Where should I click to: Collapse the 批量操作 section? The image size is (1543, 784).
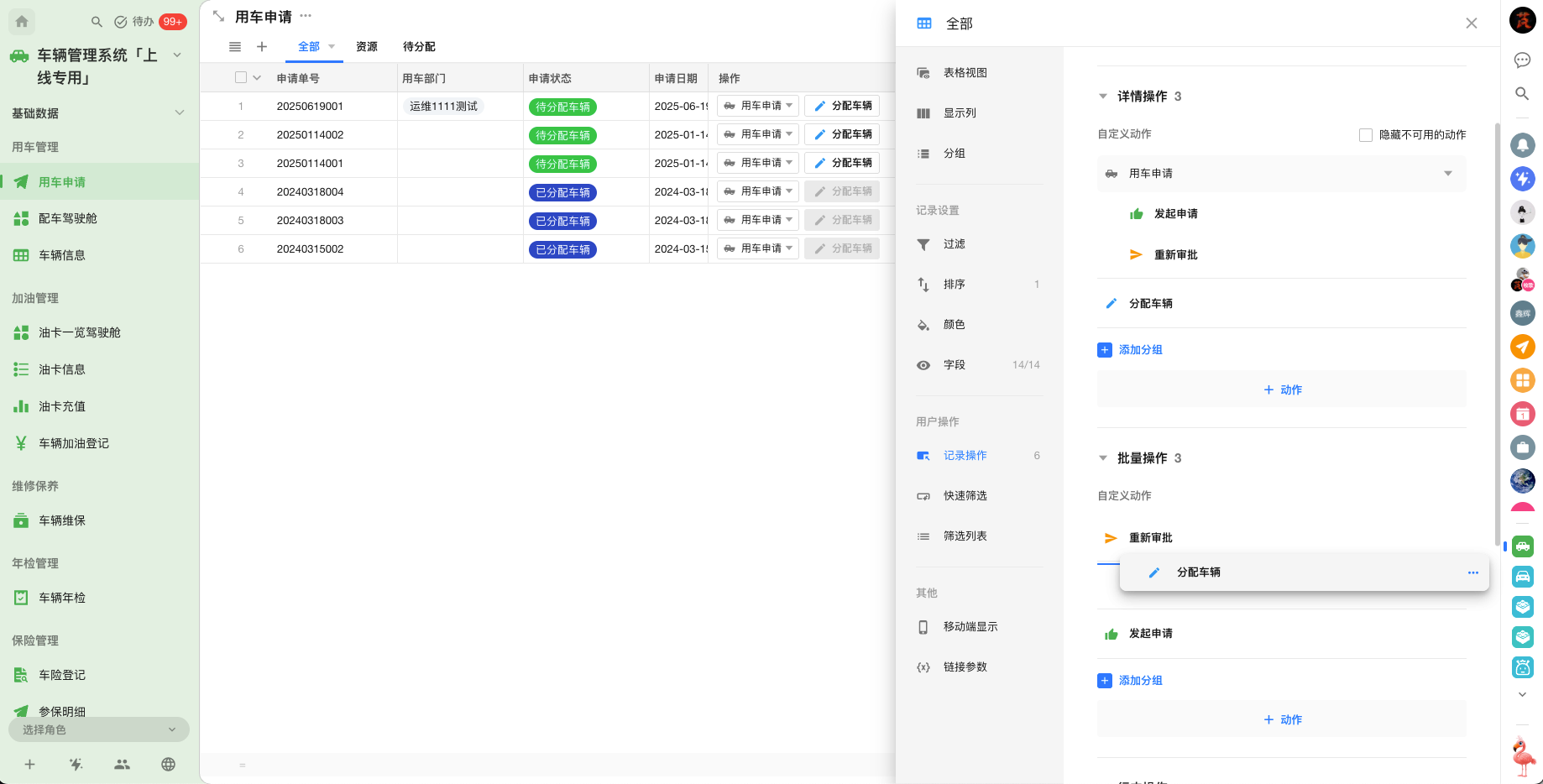tap(1103, 458)
